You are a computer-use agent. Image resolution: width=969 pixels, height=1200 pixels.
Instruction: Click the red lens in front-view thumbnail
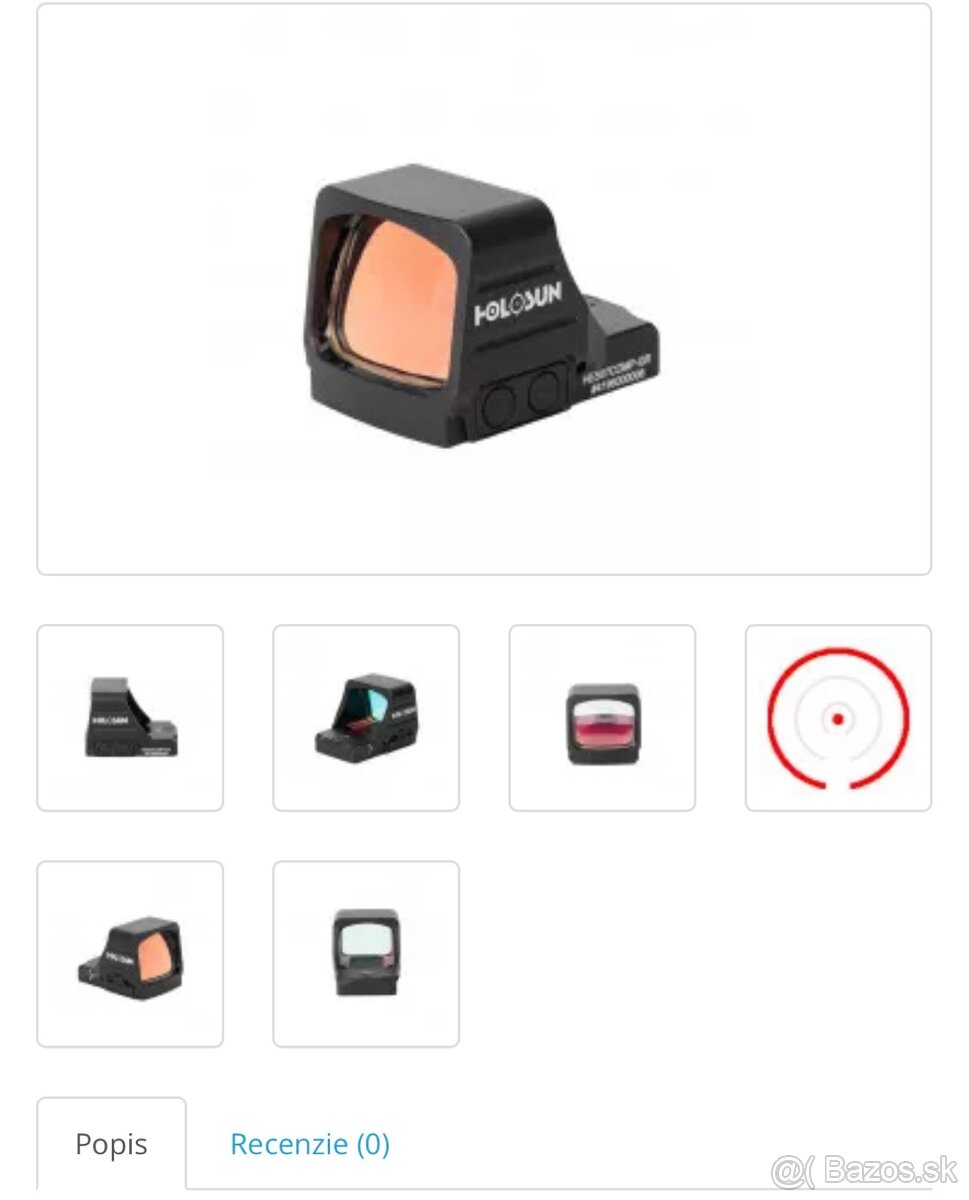[602, 724]
